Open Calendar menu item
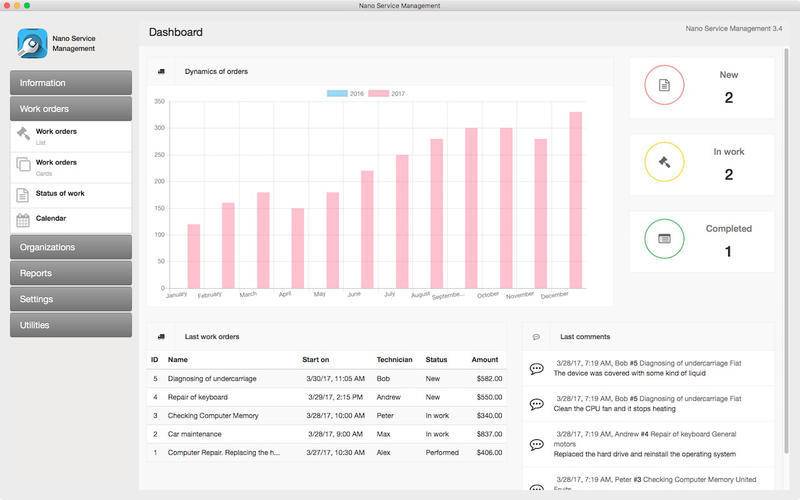This screenshot has width=800, height=500. click(x=71, y=220)
